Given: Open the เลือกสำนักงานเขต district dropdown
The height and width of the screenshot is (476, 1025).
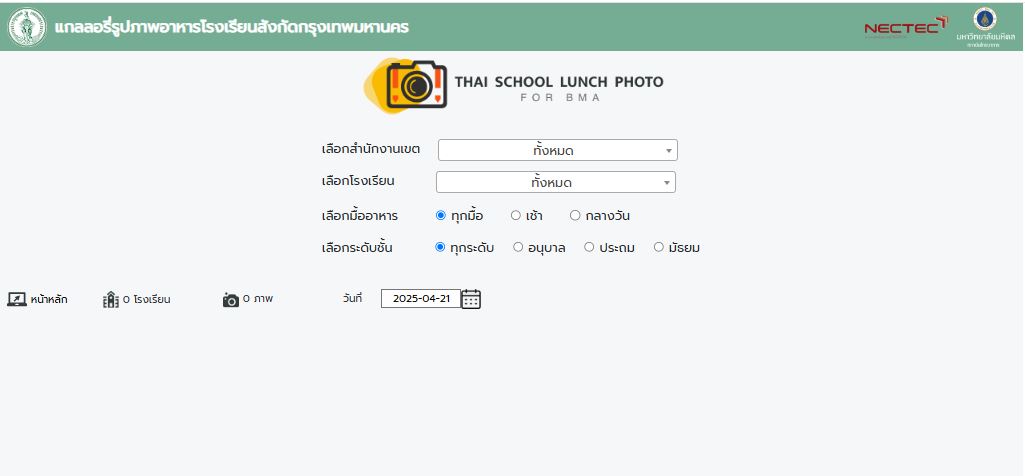Looking at the screenshot, I should (x=558, y=150).
